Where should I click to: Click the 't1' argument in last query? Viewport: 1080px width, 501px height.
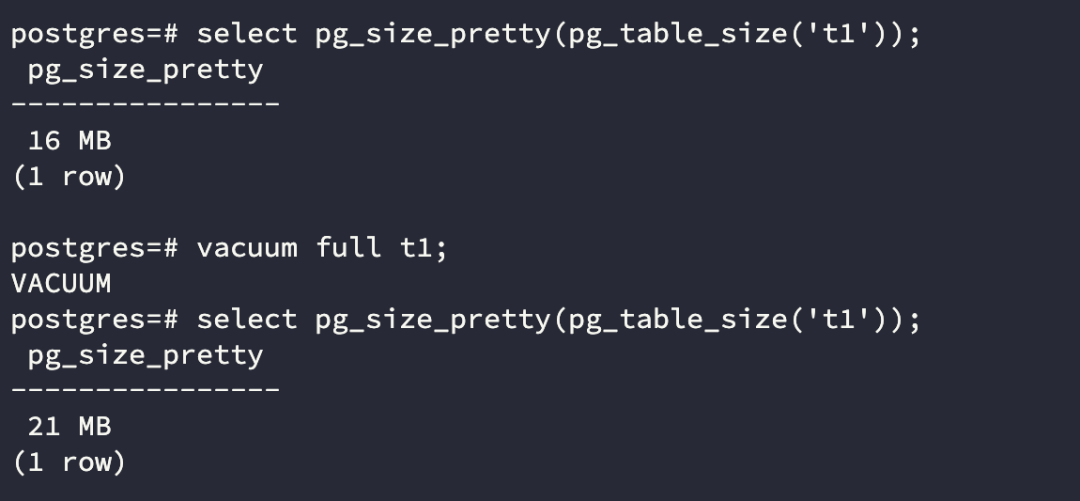(x=844, y=319)
